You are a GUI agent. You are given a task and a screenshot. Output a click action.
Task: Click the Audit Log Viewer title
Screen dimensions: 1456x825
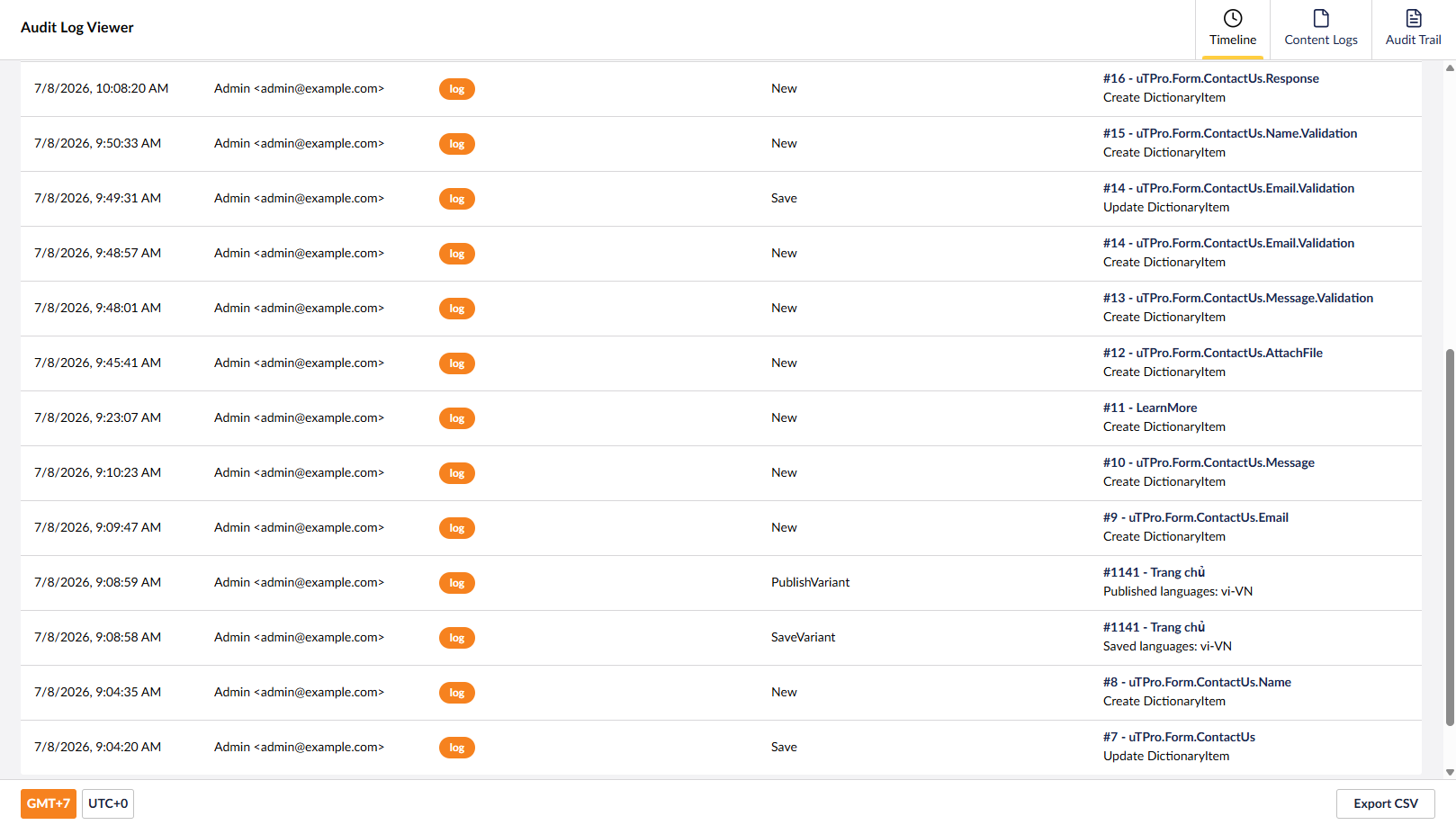coord(77,27)
